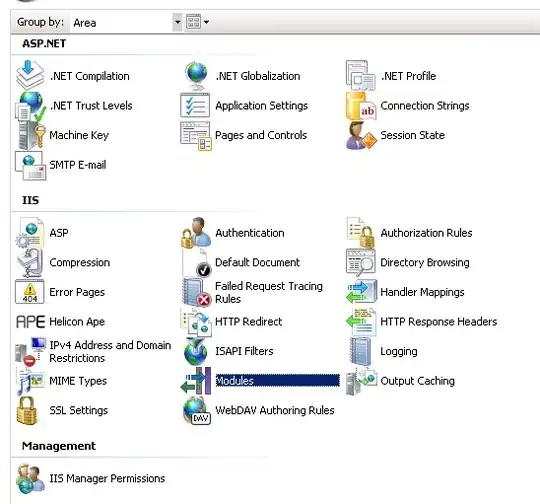
Task: Select the Helicon Ape icon
Action: [30, 322]
